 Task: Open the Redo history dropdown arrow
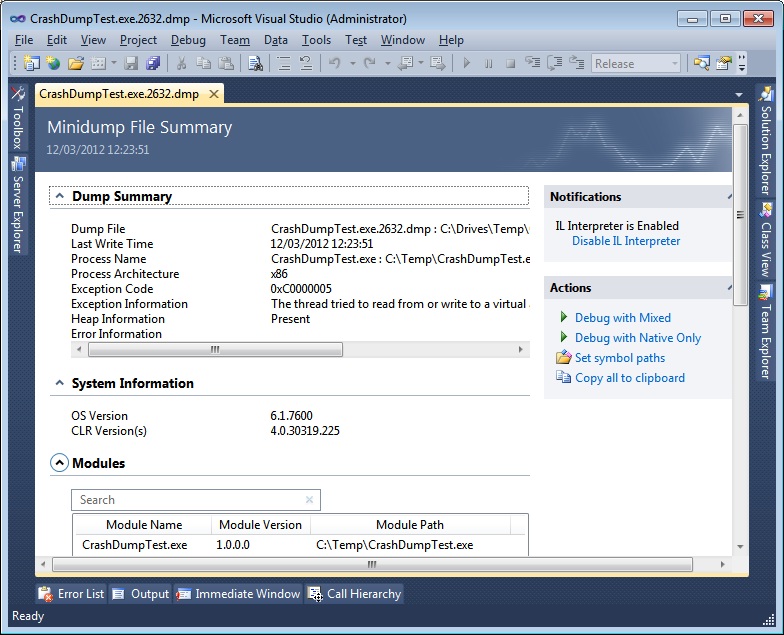tap(388, 64)
